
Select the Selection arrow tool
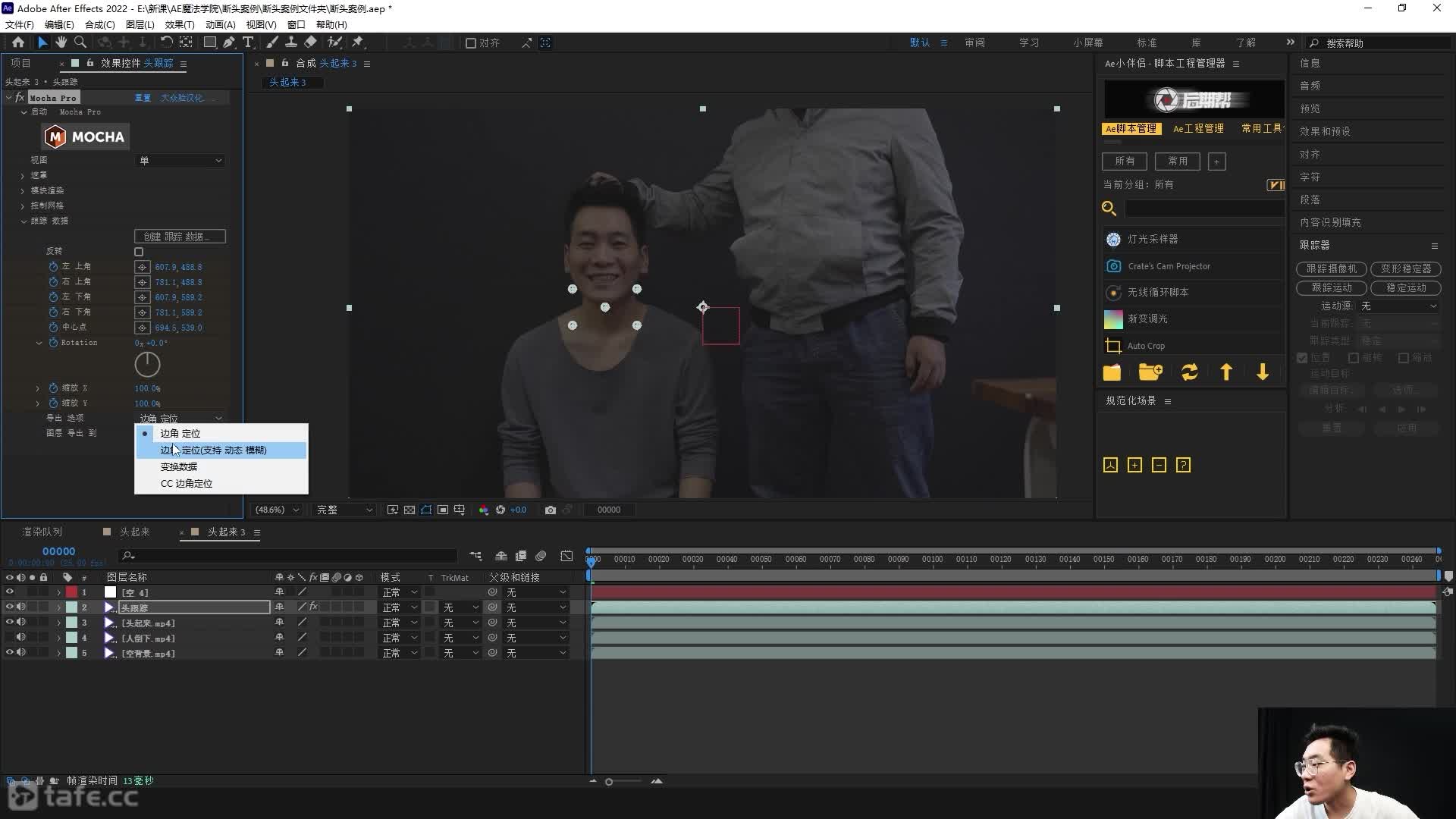click(x=42, y=42)
